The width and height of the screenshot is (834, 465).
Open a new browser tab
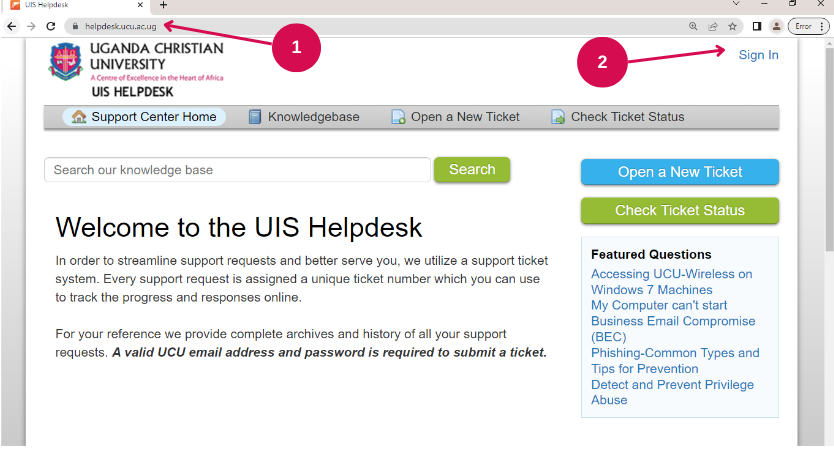163,5
